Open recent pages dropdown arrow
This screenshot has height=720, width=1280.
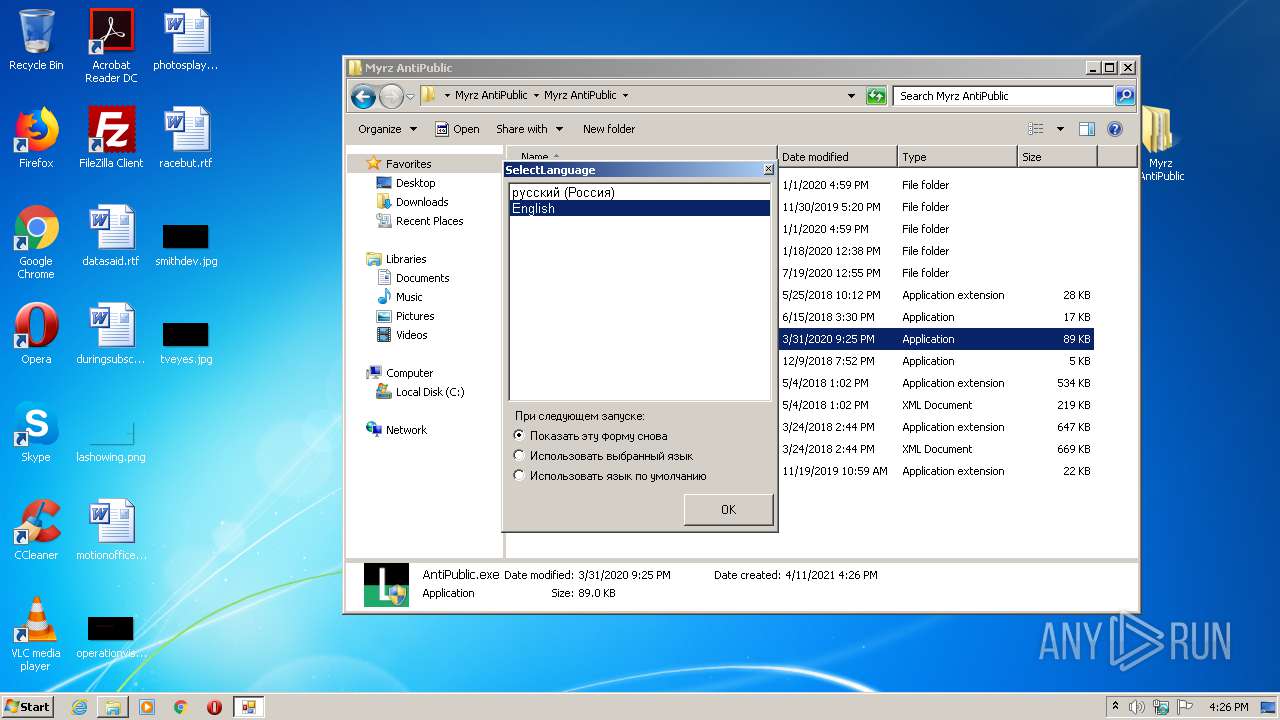point(410,96)
